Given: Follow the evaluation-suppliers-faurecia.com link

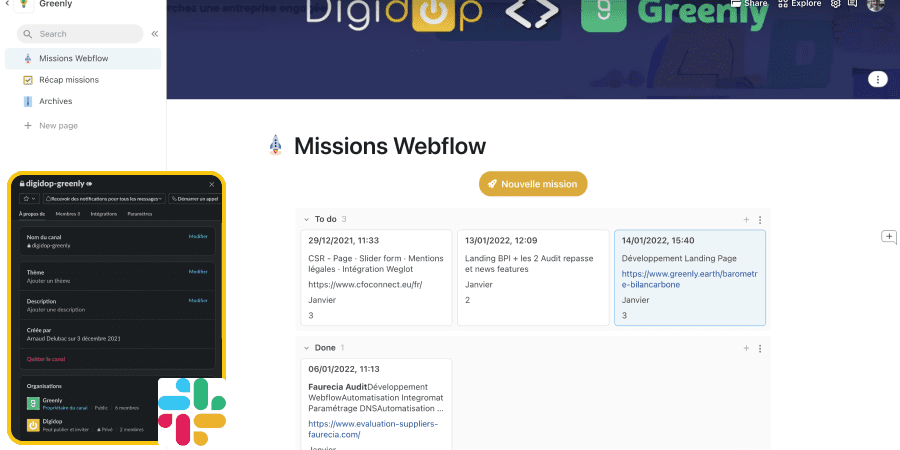Looking at the screenshot, I should (373, 429).
